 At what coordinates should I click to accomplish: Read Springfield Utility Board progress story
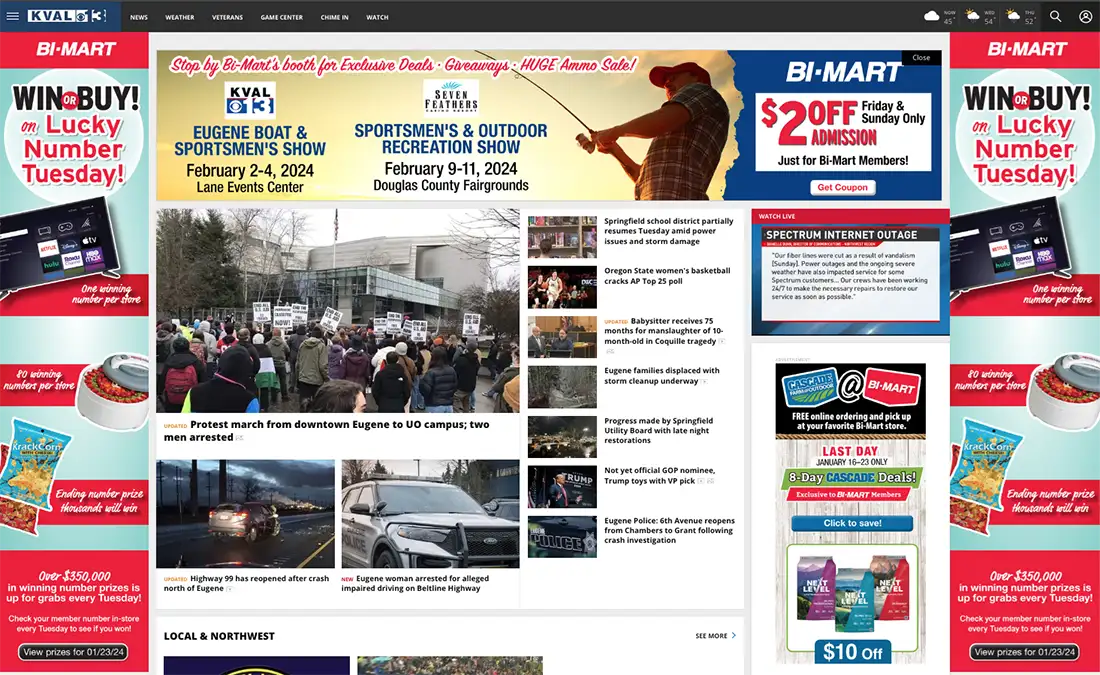click(x=658, y=430)
